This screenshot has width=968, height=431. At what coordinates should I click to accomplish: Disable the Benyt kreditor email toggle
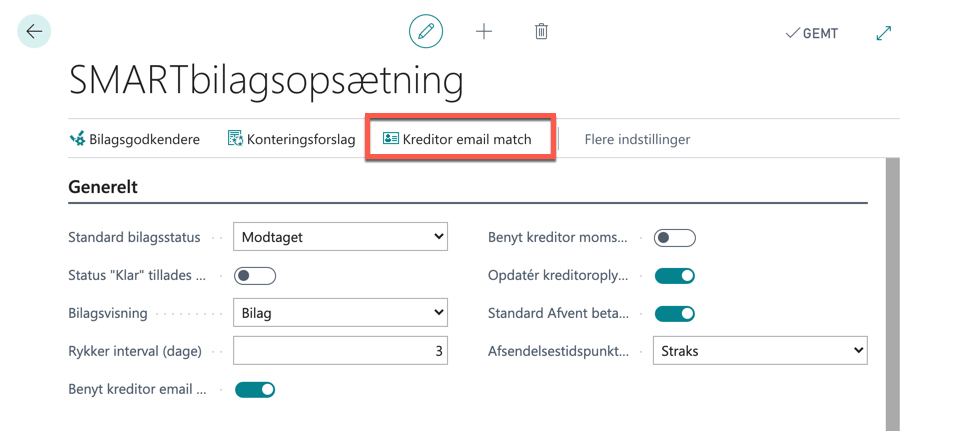coord(255,390)
